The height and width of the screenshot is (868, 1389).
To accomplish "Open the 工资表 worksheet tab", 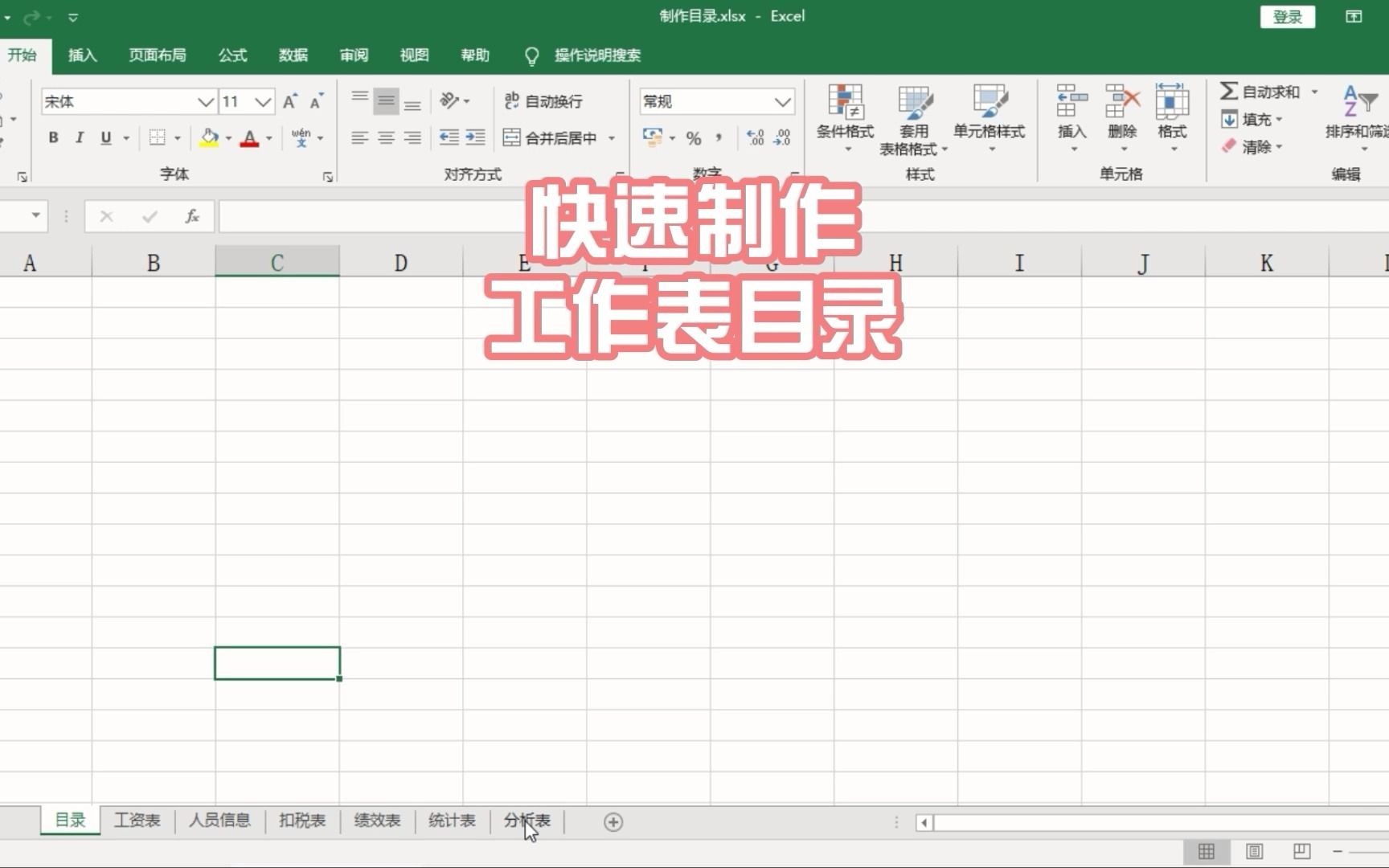I will pyautogui.click(x=137, y=821).
